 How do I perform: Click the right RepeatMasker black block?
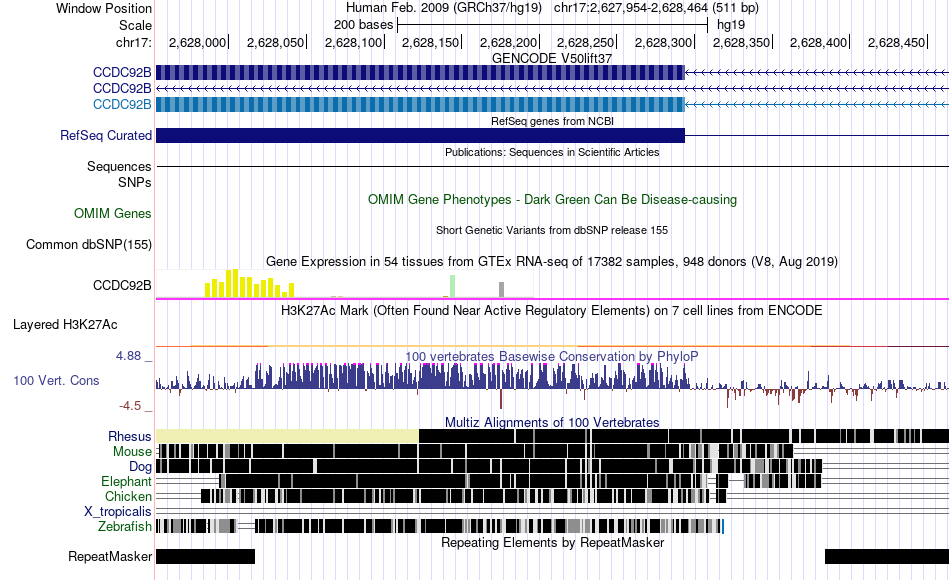tap(887, 556)
